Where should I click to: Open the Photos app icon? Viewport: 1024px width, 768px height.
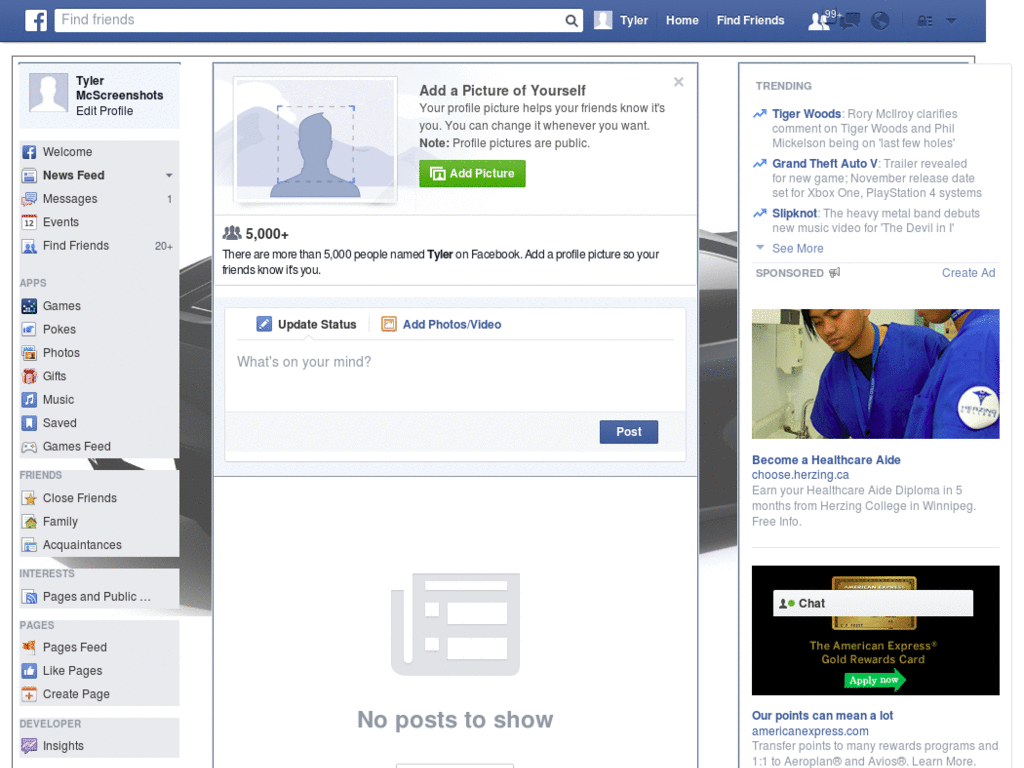click(29, 353)
